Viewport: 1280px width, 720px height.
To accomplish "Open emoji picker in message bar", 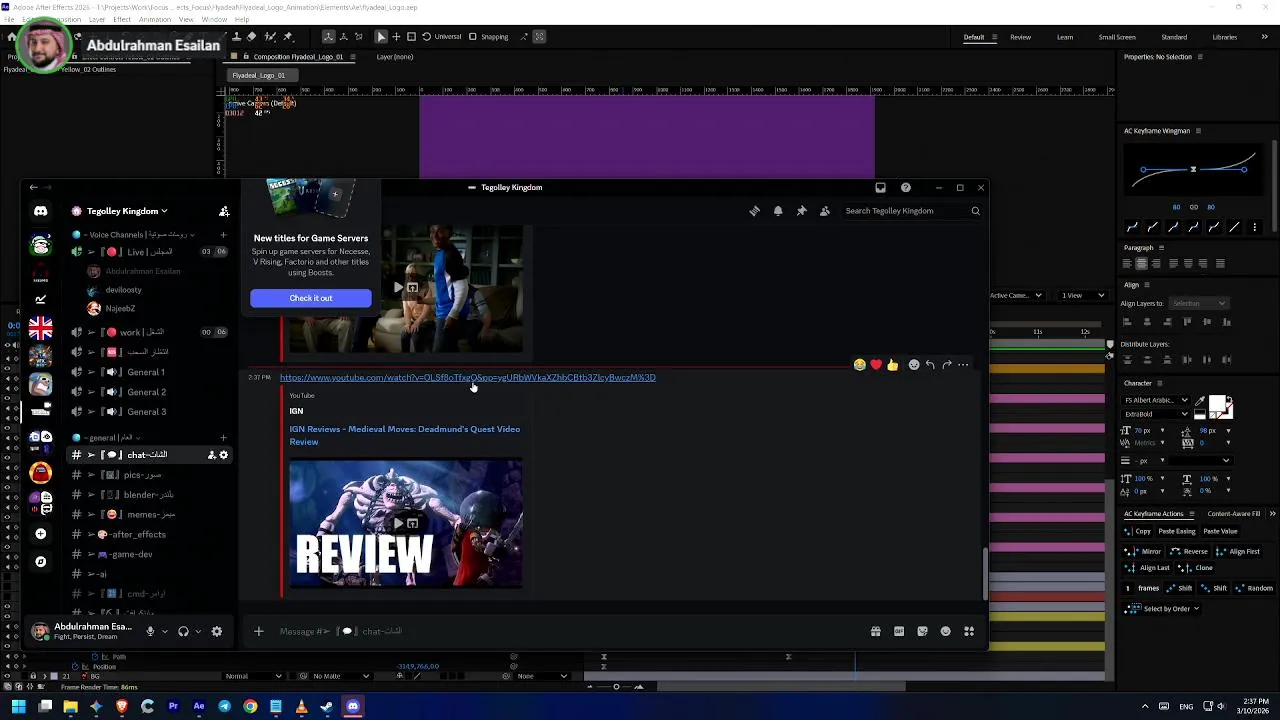I will point(945,631).
